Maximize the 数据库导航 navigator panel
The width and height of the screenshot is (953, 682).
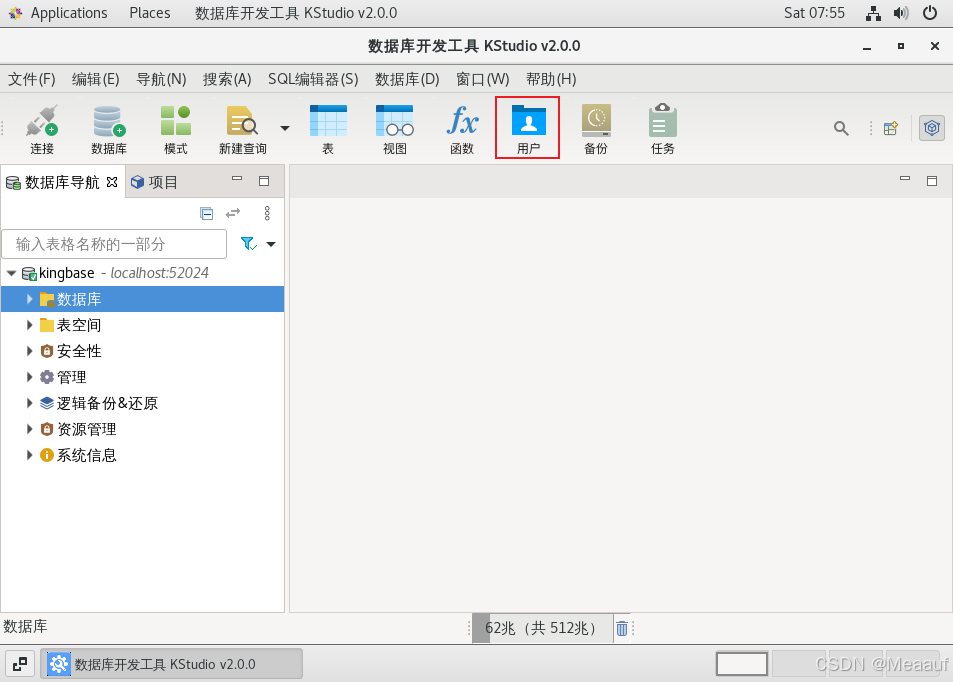[x=264, y=181]
